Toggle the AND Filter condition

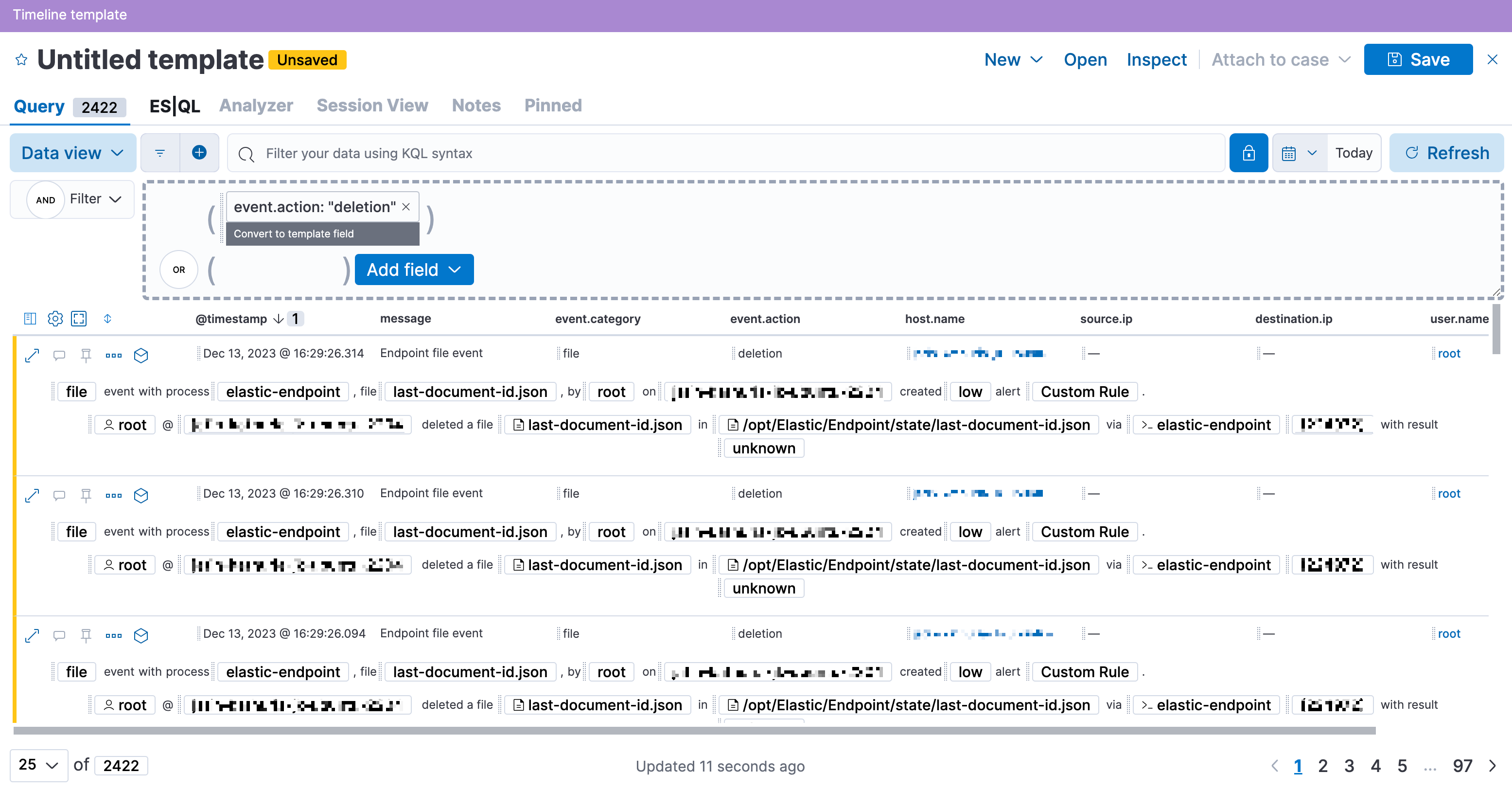click(x=46, y=199)
